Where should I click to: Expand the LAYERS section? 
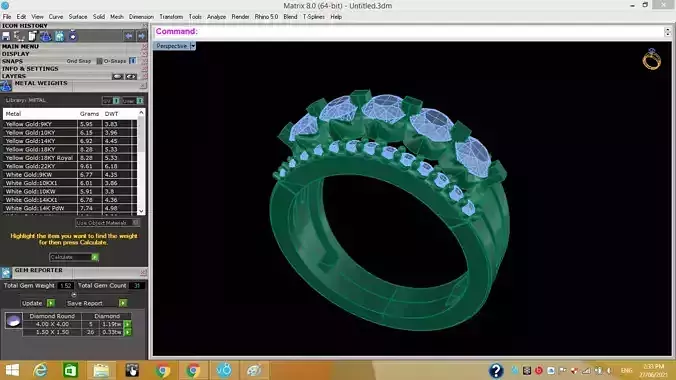14,76
